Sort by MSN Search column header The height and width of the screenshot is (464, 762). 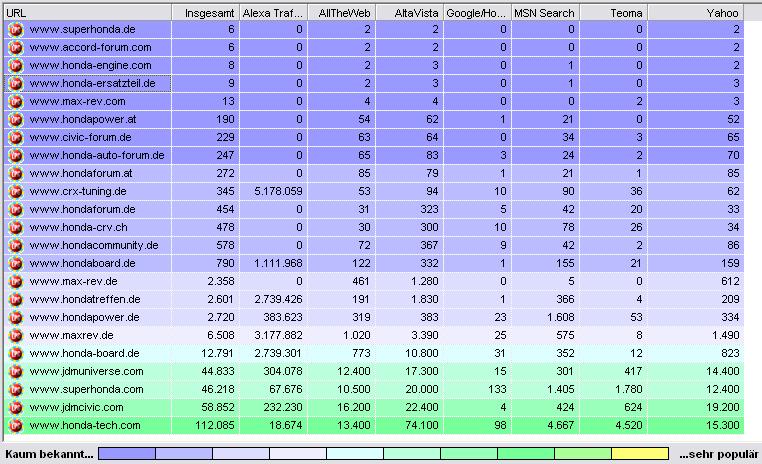(x=544, y=11)
